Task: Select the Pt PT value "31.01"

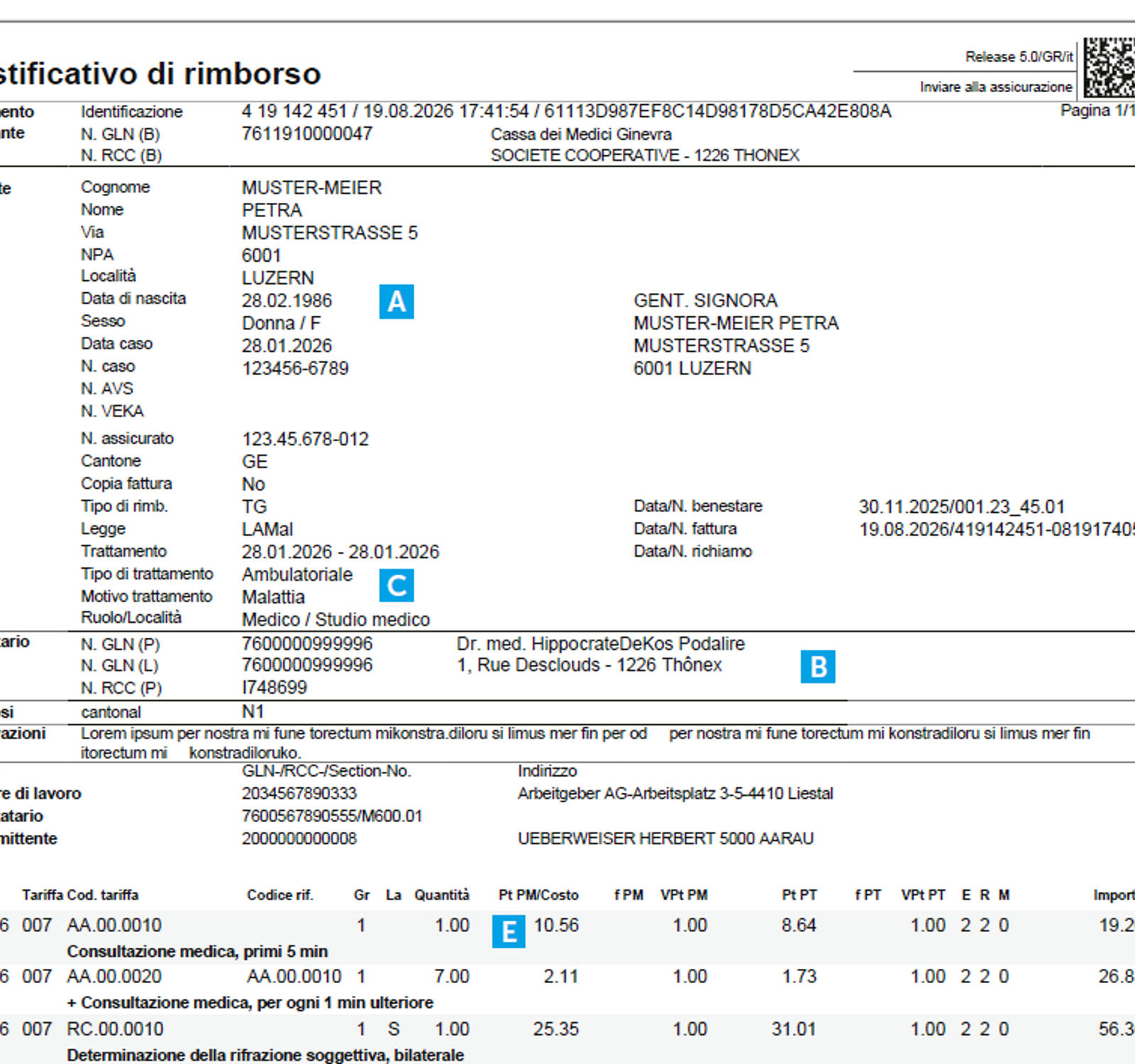Action: pos(794,1029)
